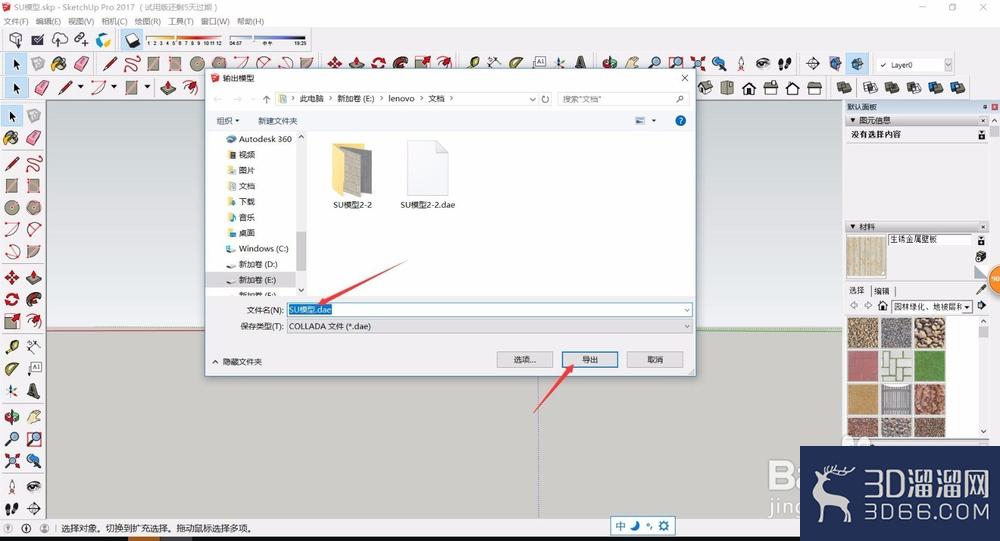Select the Axes tool in left toolbar
Viewport: 1000px width, 541px height.
point(11,391)
